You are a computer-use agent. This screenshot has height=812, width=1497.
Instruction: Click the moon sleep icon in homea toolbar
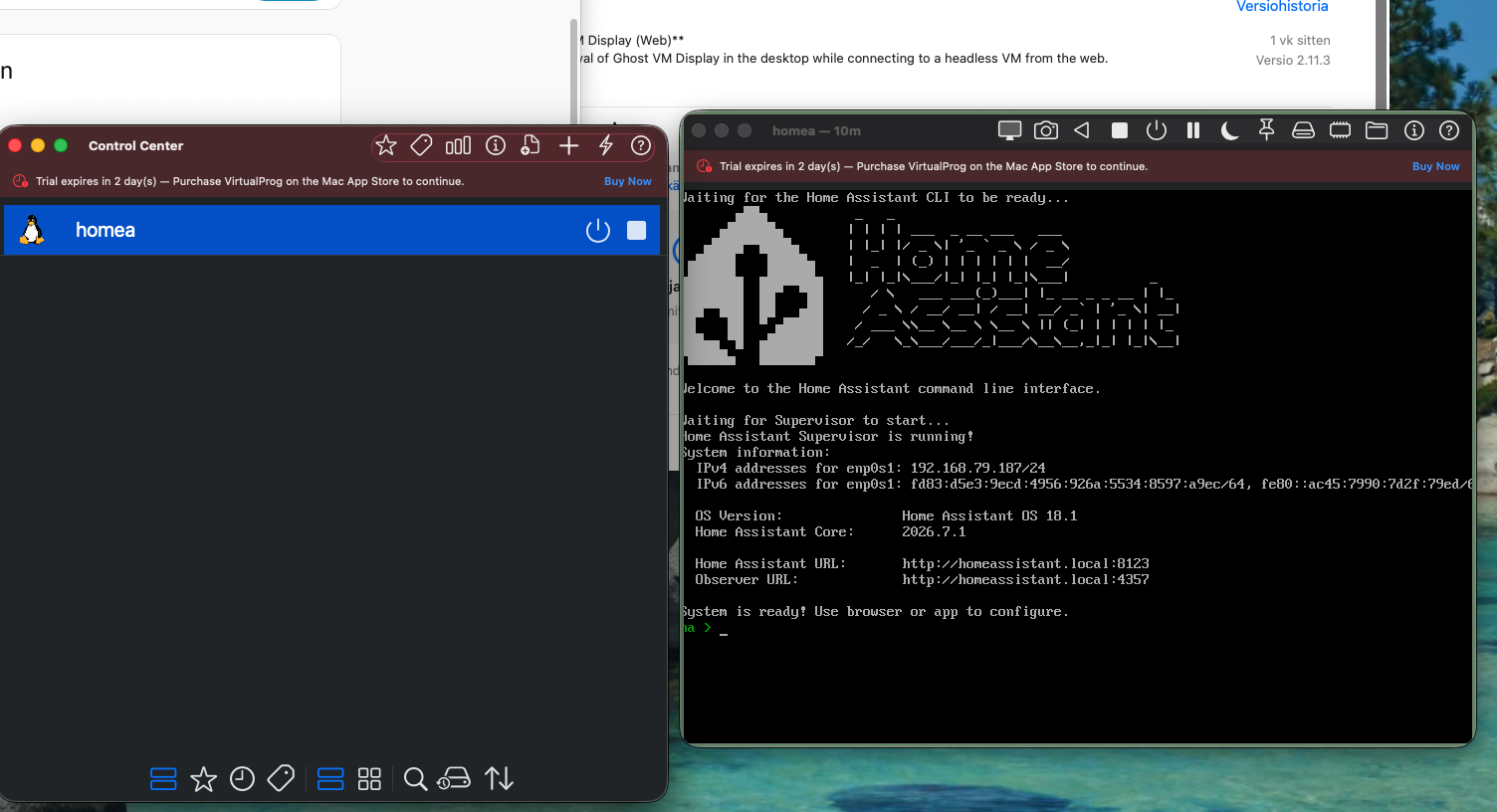click(x=1229, y=130)
